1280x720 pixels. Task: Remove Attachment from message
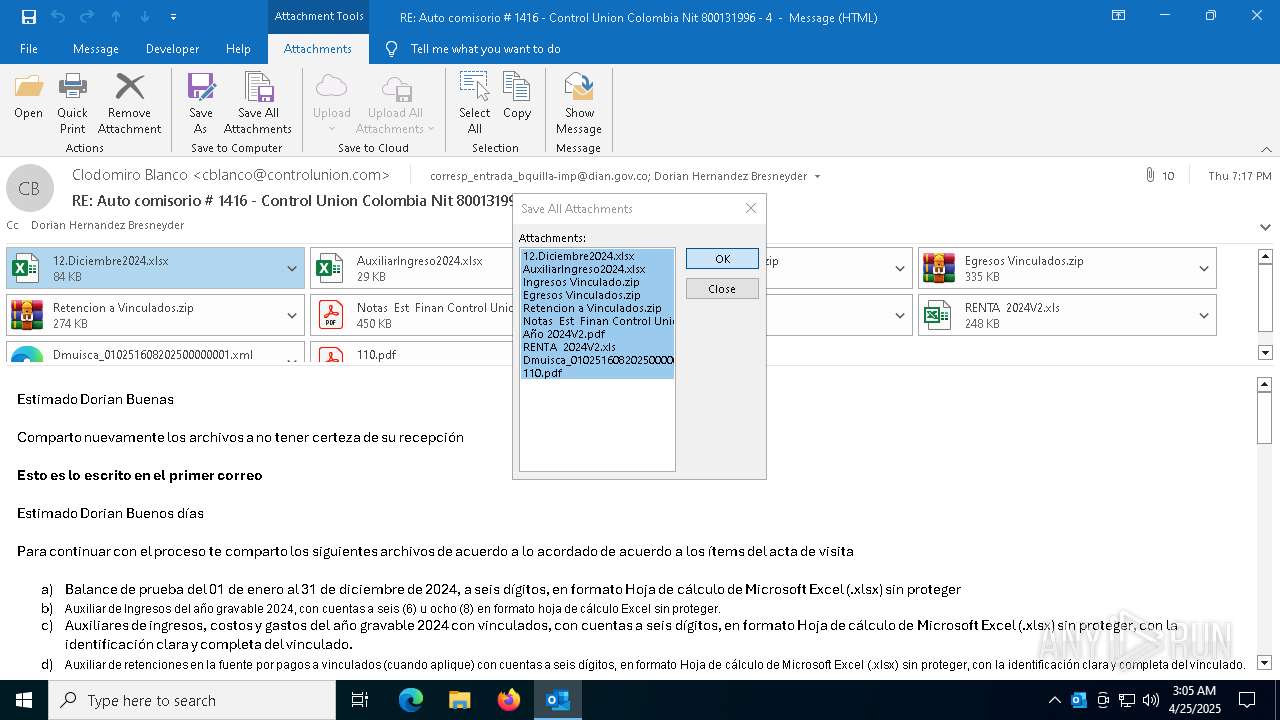click(129, 103)
